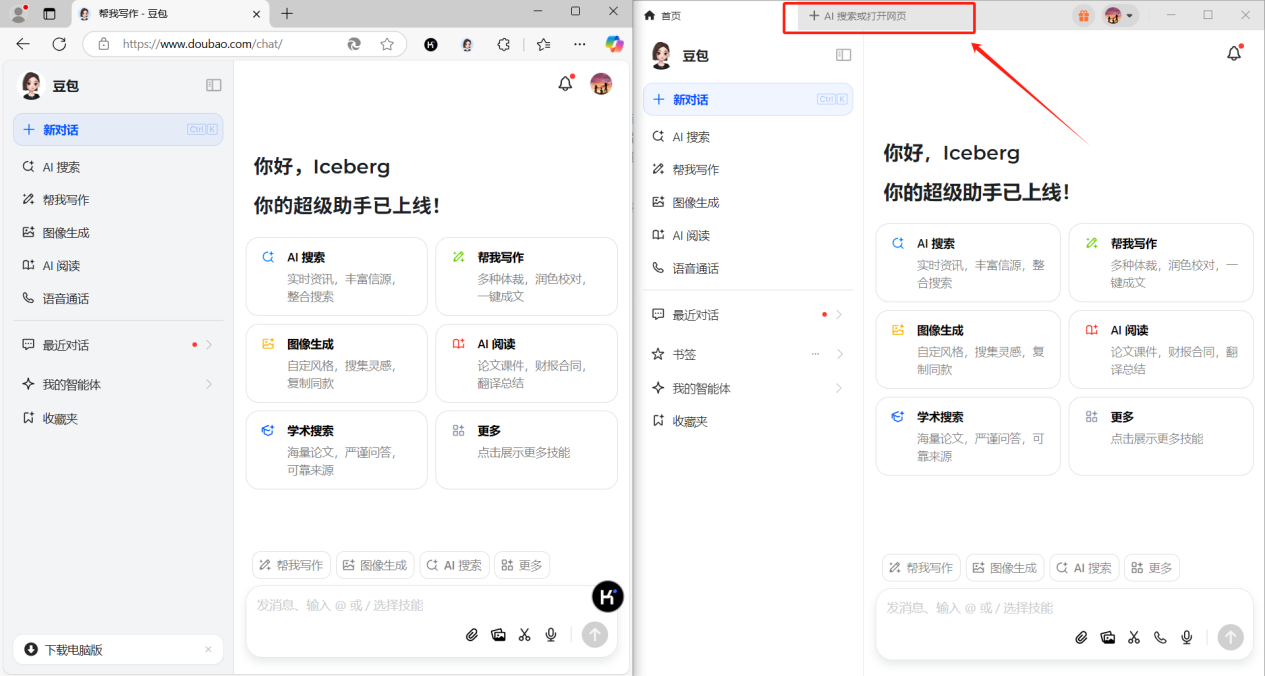Open the 更多 skills card in browser window
Viewport: 1265px width, 676px height.
pos(526,450)
